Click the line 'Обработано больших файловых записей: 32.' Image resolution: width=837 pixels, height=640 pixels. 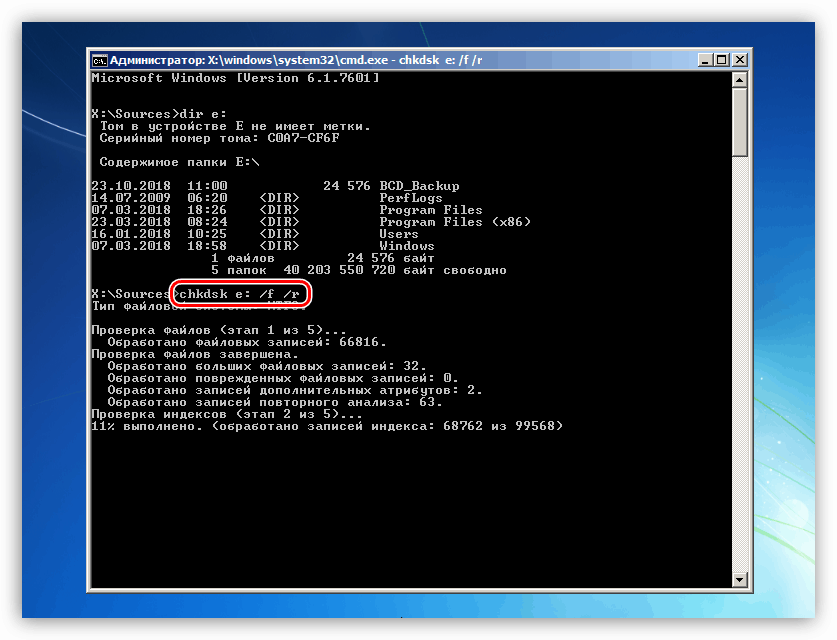[x=267, y=366]
